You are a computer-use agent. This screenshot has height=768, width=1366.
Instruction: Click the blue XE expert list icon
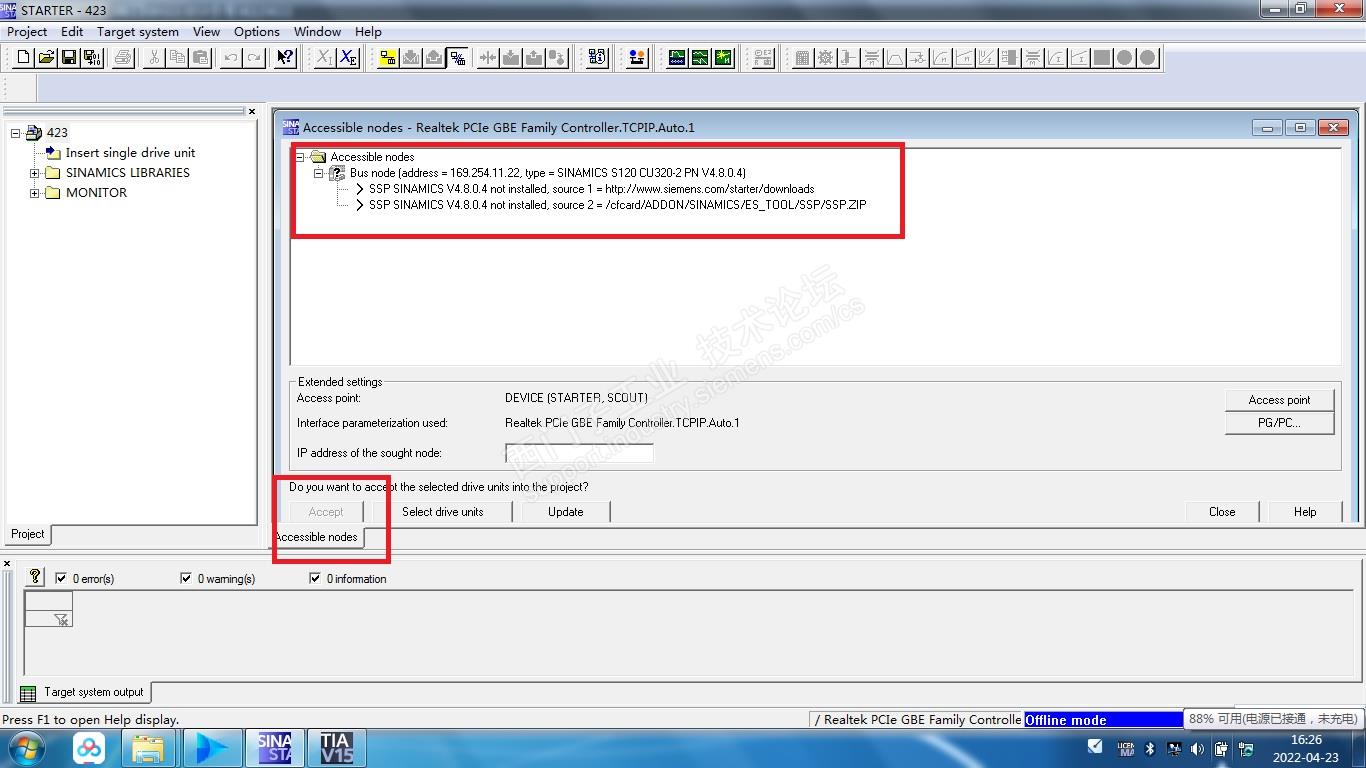[x=348, y=58]
